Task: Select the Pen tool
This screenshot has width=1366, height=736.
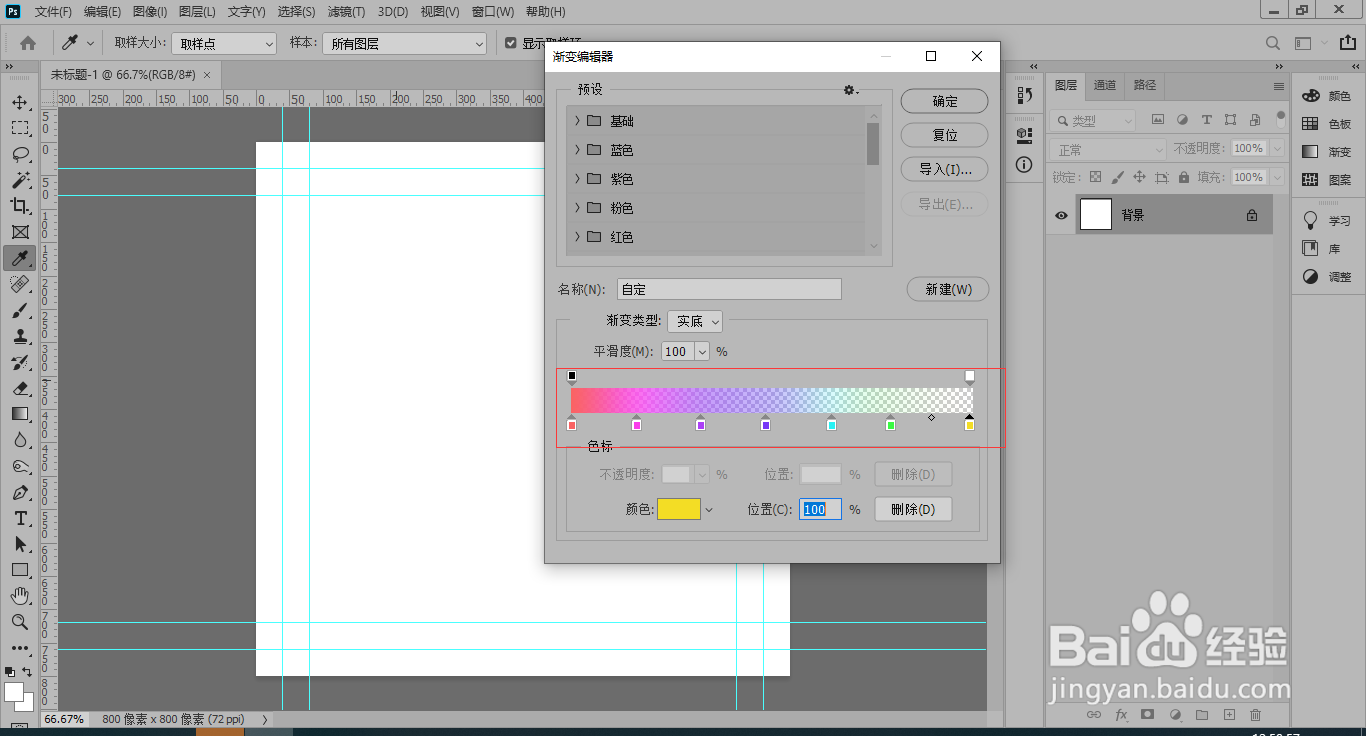Action: click(20, 492)
